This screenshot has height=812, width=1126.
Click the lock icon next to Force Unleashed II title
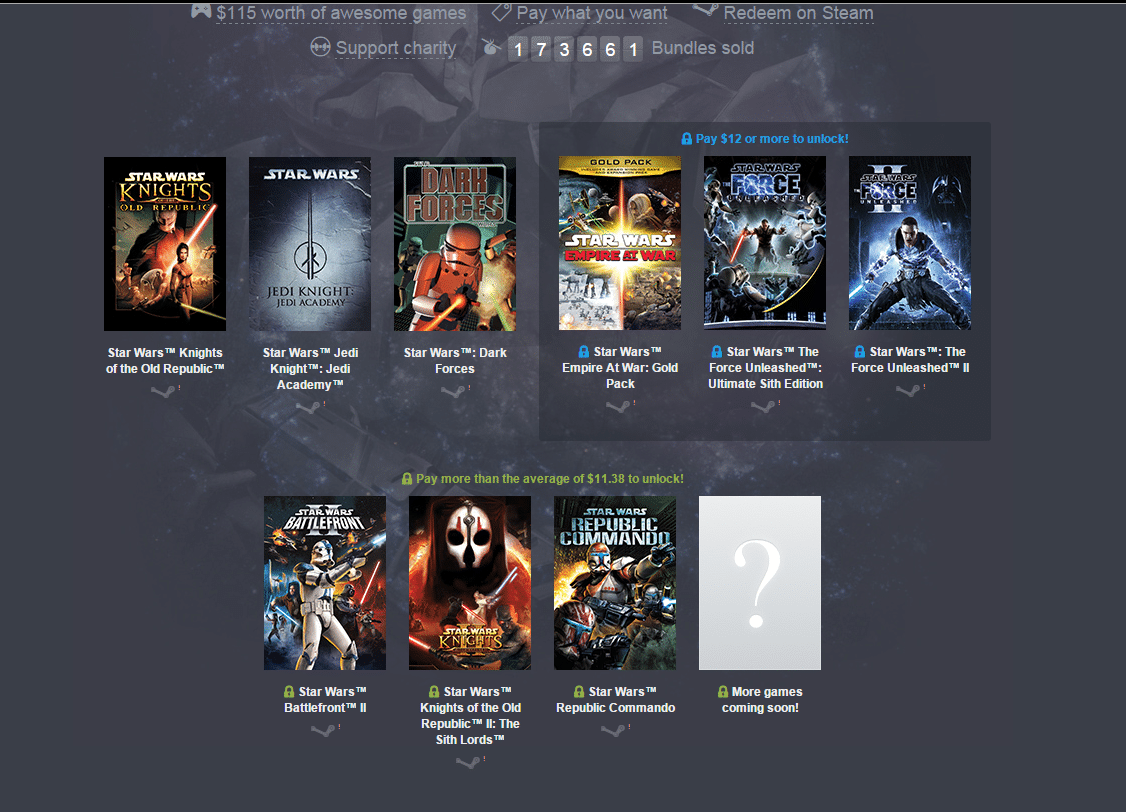860,352
